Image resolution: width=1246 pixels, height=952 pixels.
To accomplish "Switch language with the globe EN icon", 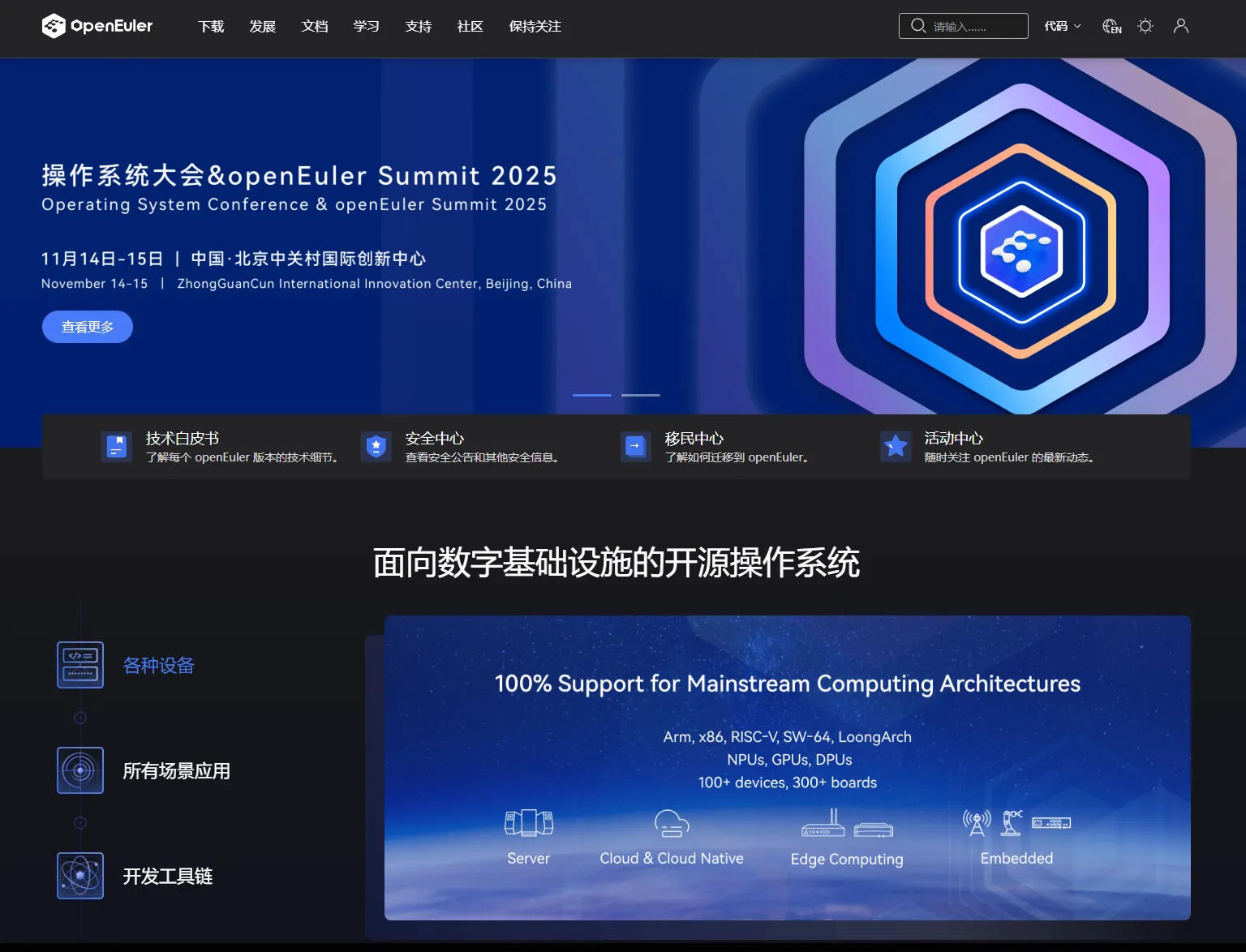I will click(1112, 26).
